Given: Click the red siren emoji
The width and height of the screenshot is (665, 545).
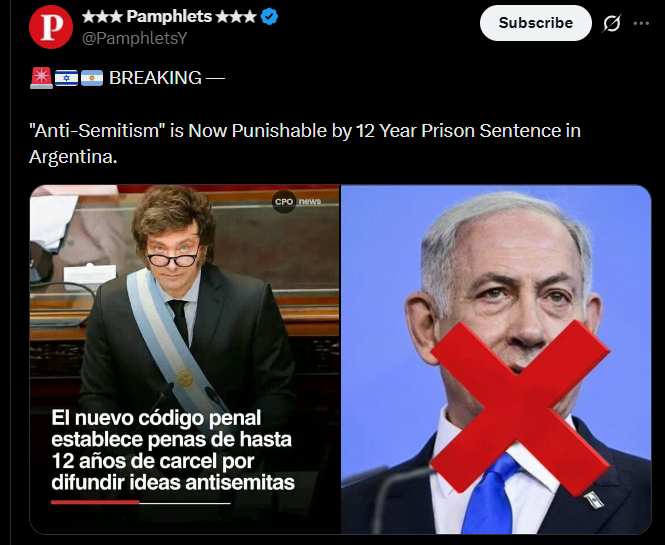Looking at the screenshot, I should (x=42, y=78).
